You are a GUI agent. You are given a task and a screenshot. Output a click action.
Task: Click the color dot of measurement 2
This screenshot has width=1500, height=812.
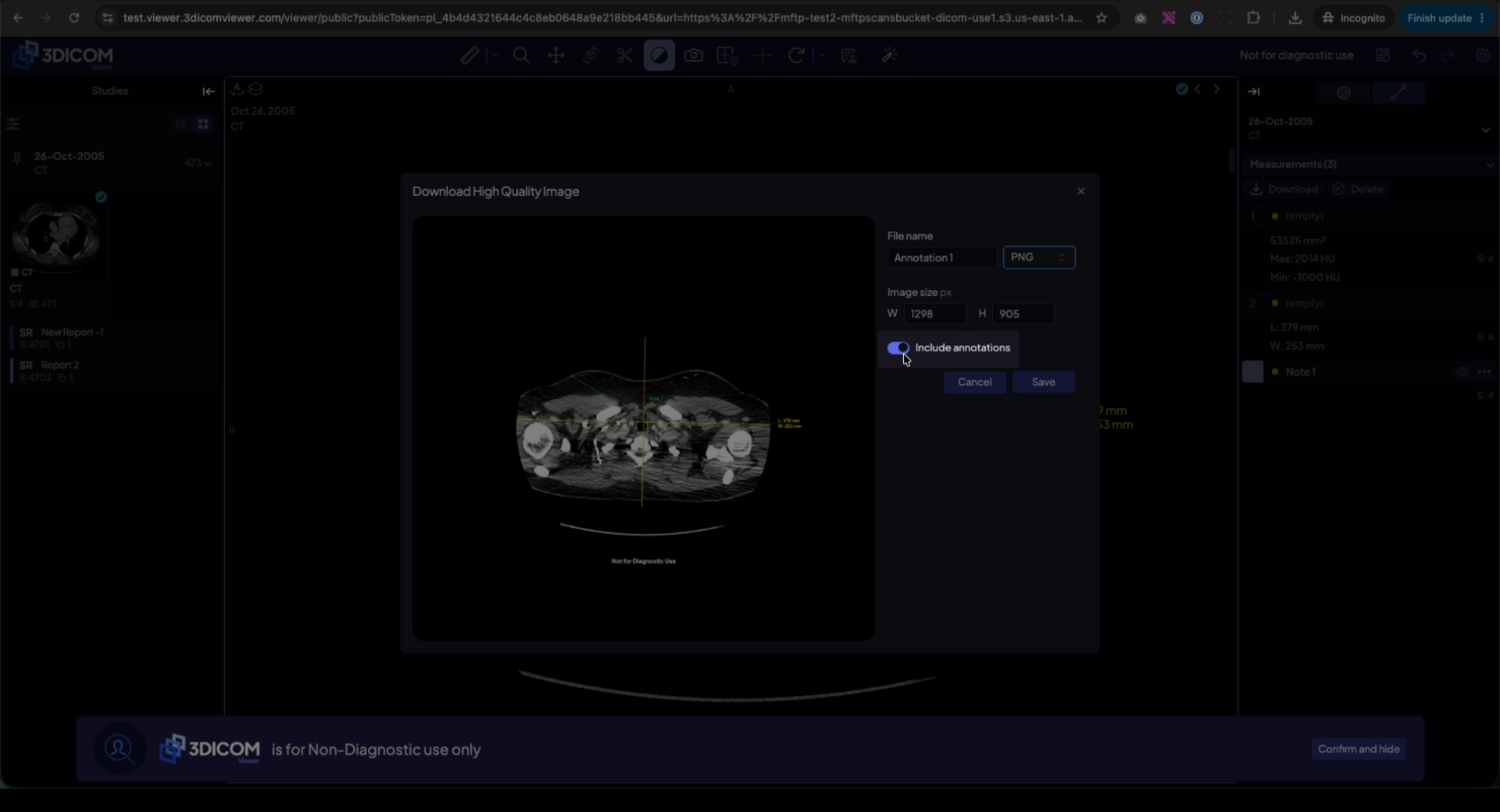(x=1275, y=303)
